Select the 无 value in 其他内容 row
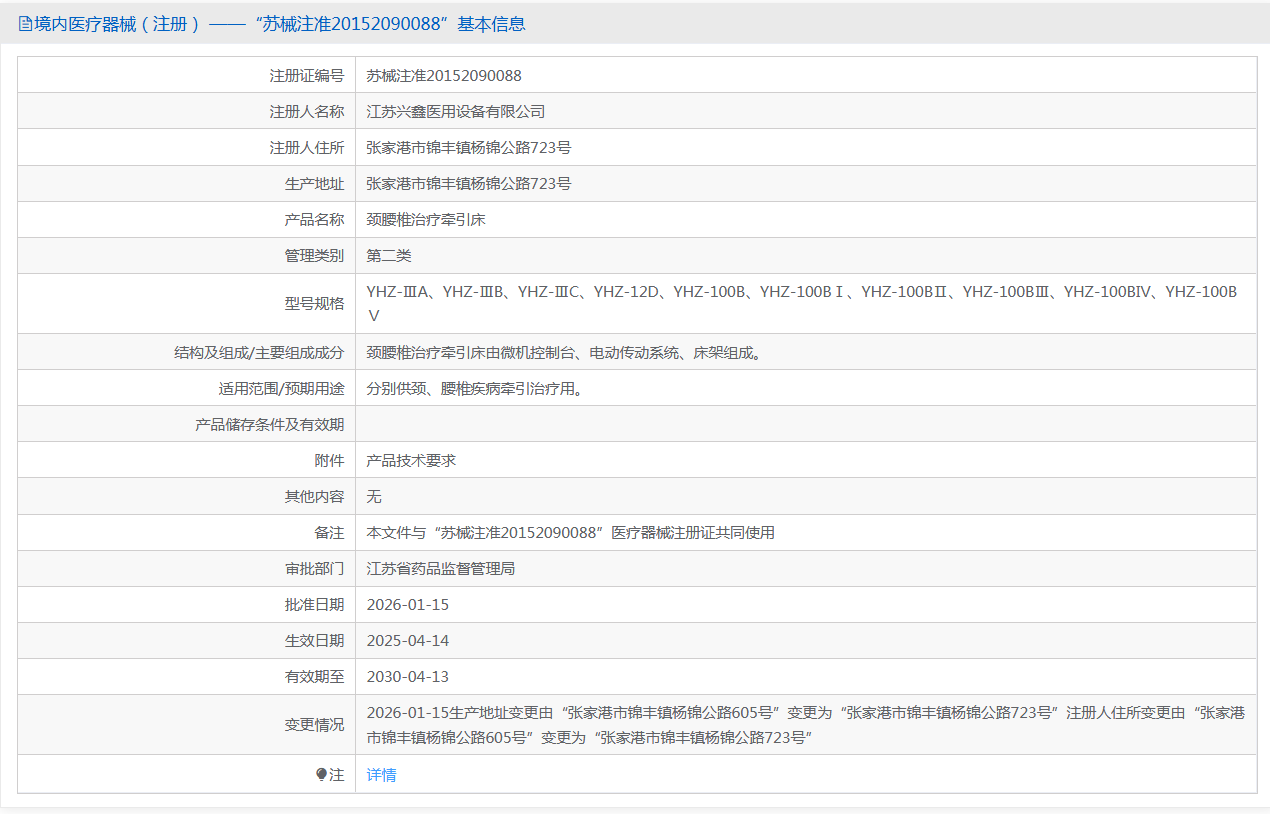The image size is (1270, 814). click(x=374, y=496)
